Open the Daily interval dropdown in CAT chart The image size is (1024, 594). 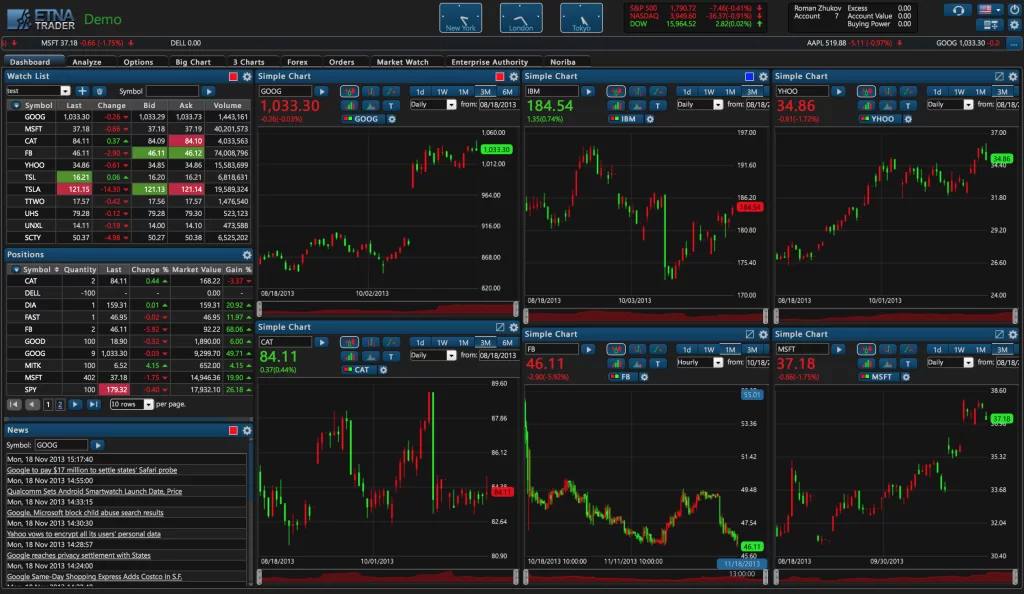(432, 355)
